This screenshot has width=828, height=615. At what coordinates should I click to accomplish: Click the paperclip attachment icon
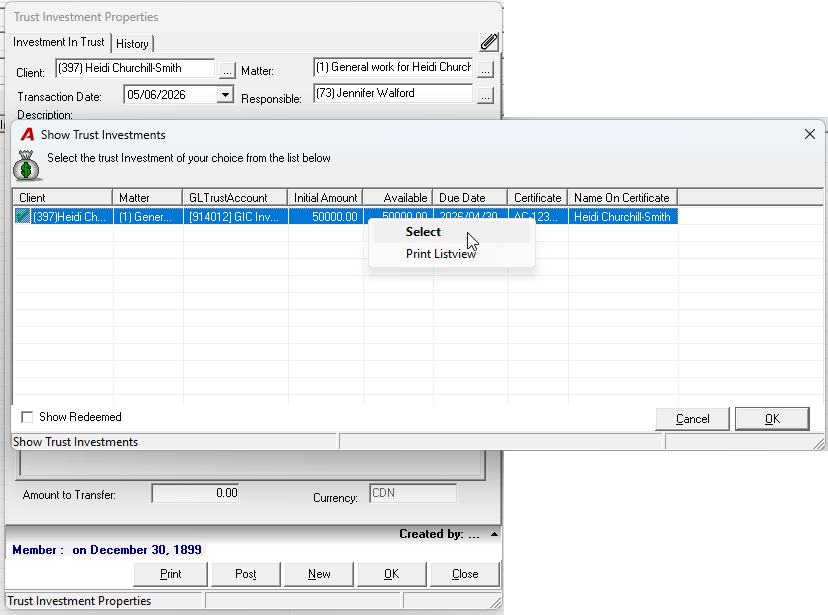489,42
